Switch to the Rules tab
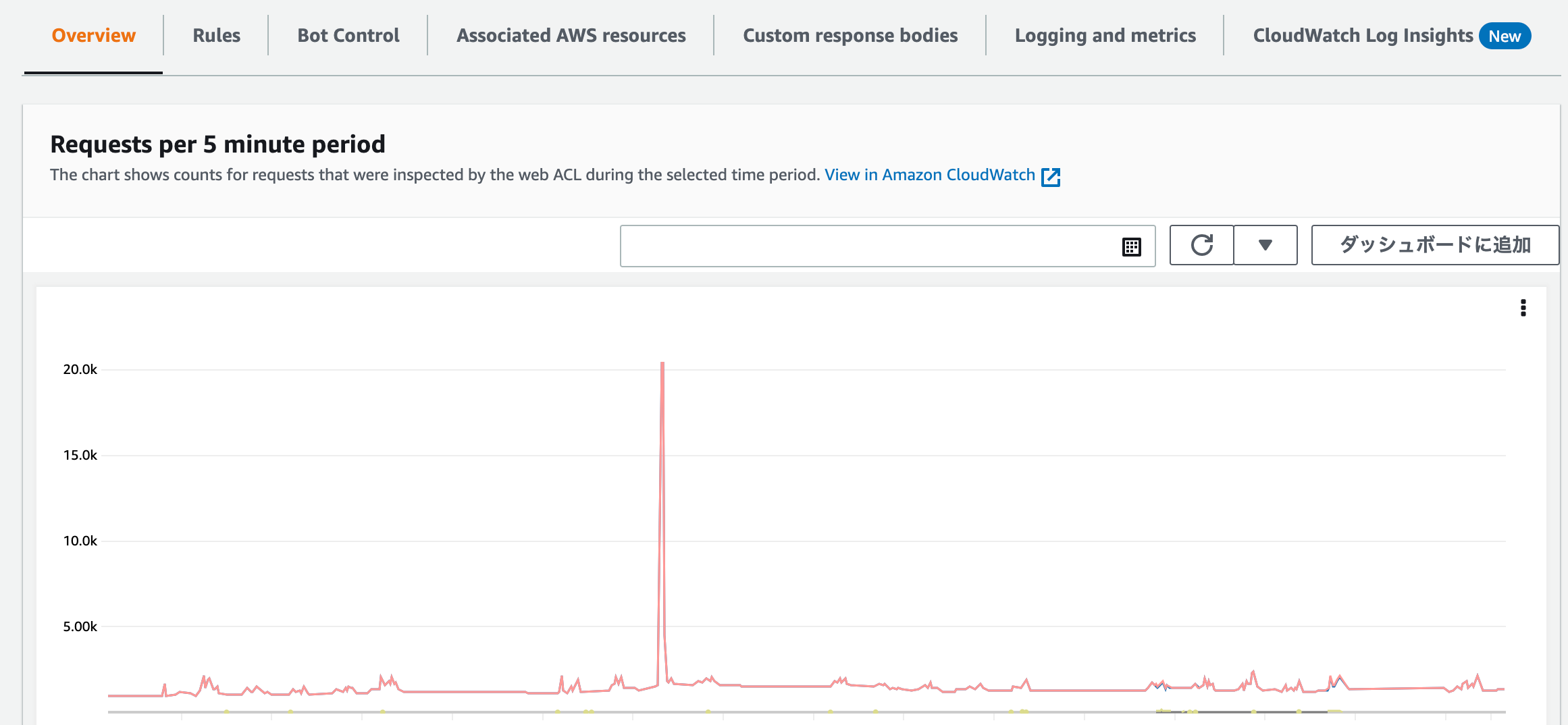The height and width of the screenshot is (725, 1568). pyautogui.click(x=216, y=36)
